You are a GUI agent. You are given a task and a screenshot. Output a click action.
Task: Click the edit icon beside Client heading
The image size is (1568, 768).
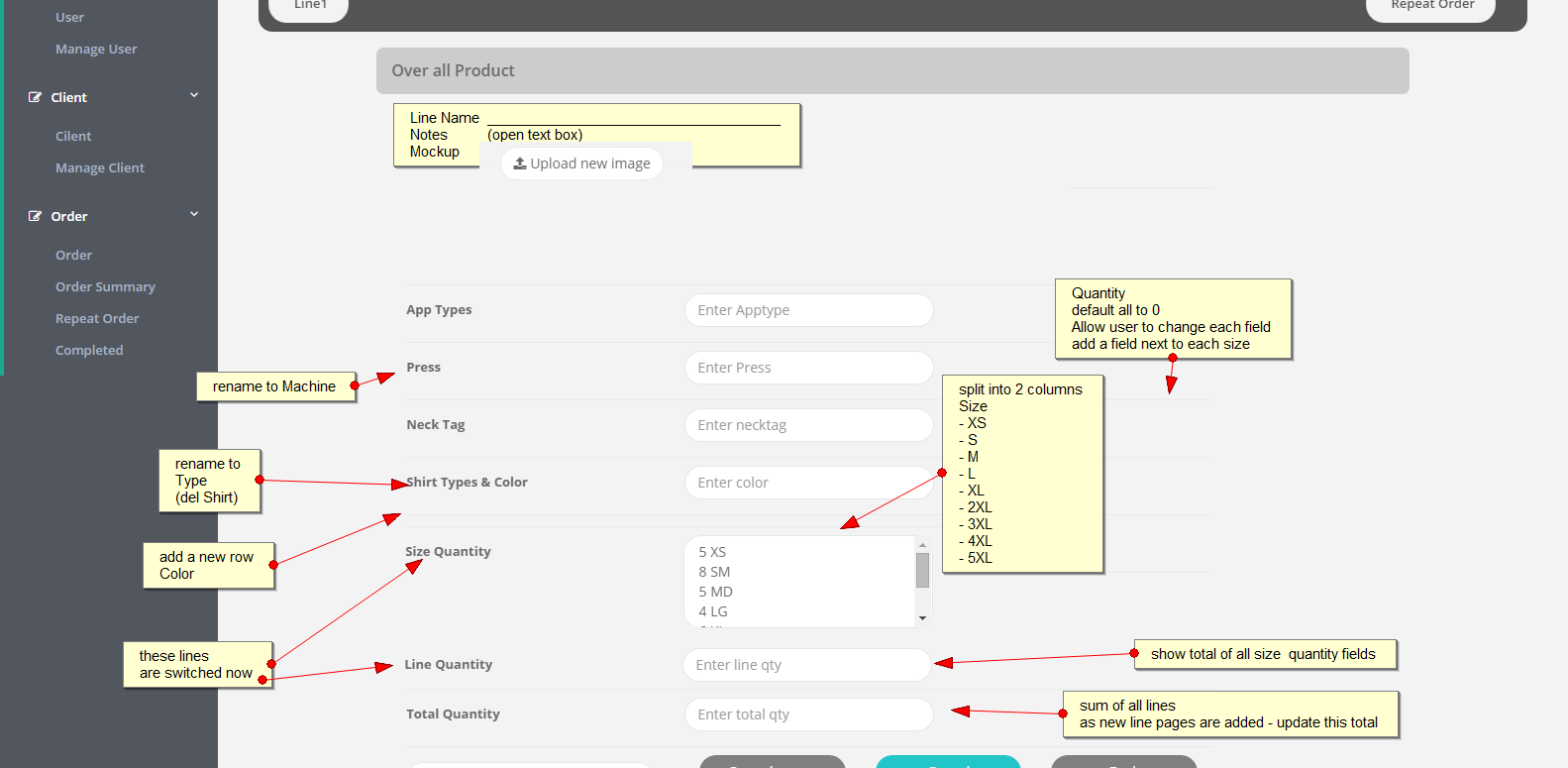[x=35, y=97]
